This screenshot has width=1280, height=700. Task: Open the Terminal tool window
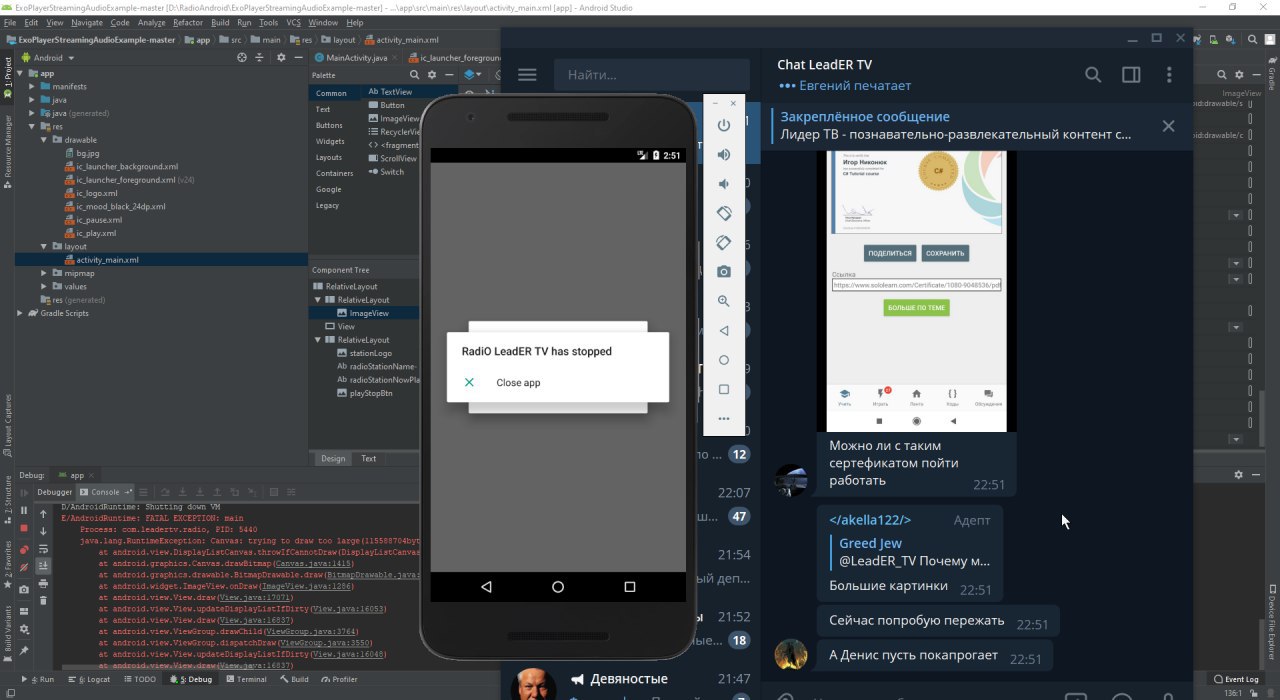[246, 679]
